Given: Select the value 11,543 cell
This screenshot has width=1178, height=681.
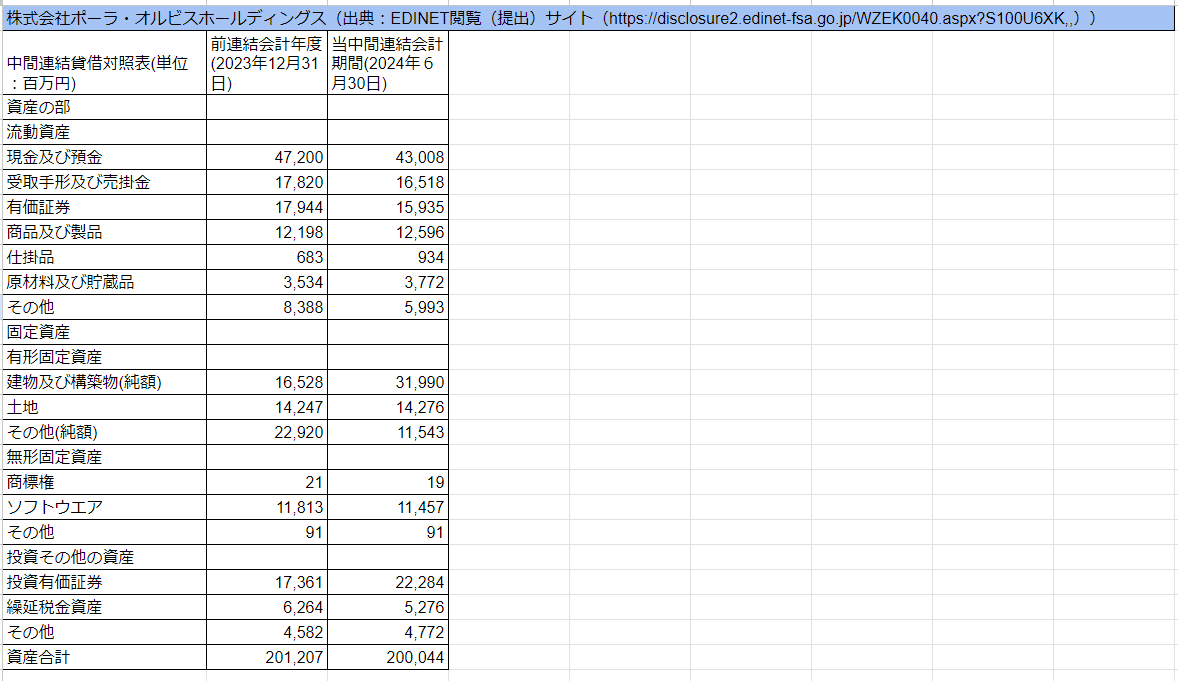Looking at the screenshot, I should (x=388, y=432).
